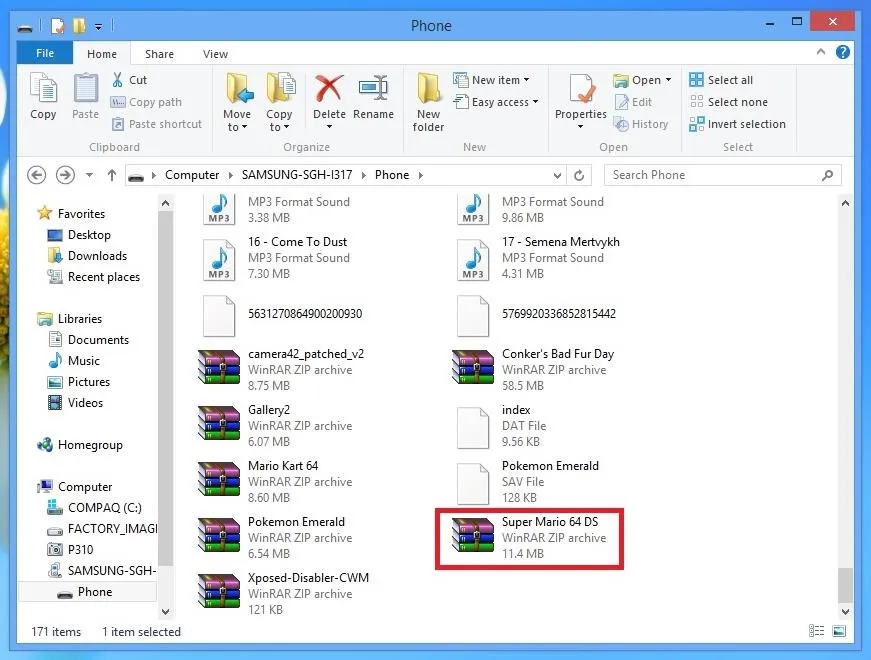The image size is (871, 660).
Task: Click Paste shortcut in the ribbon
Action: [x=157, y=124]
